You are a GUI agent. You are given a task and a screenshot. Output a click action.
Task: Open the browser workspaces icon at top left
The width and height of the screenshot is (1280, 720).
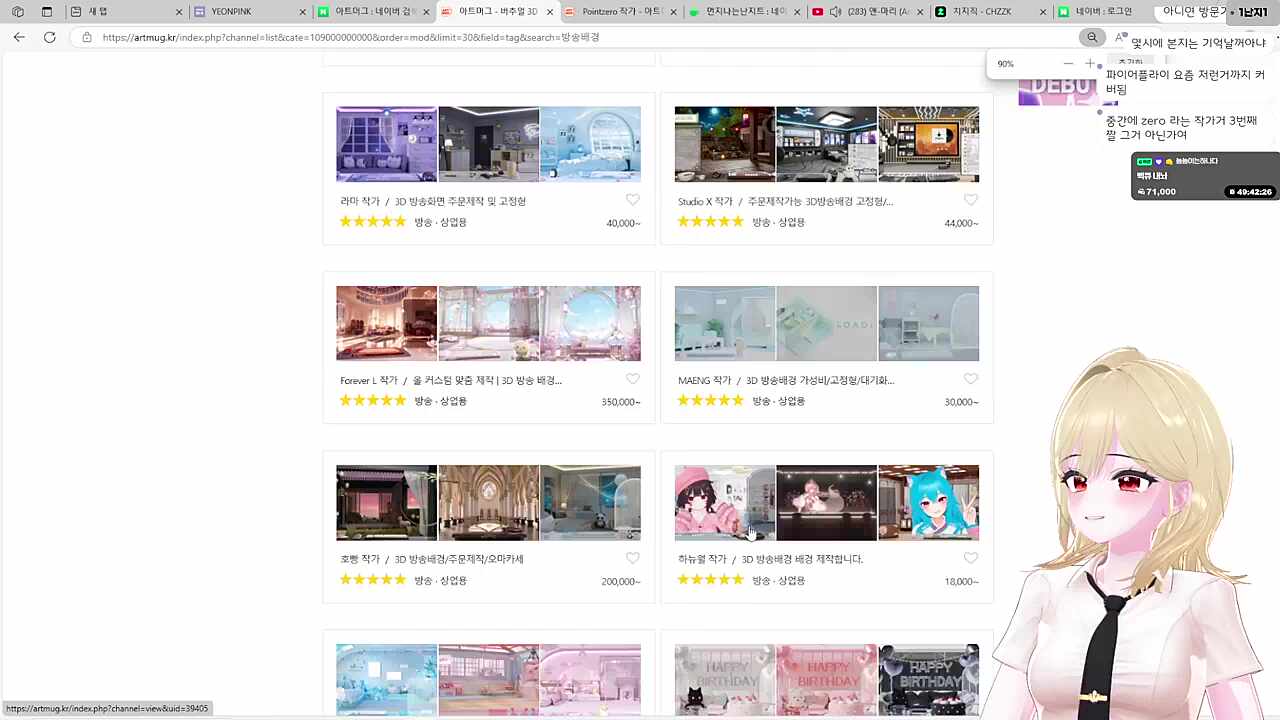(18, 12)
